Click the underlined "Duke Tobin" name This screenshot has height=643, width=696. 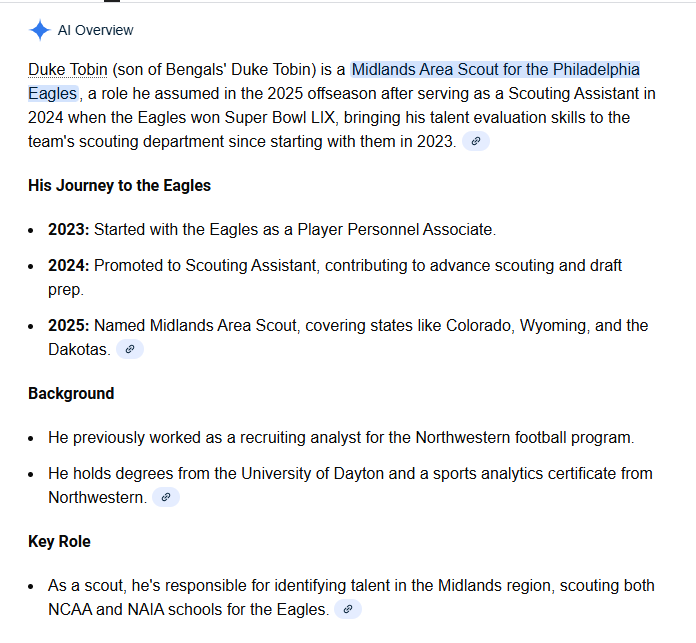tap(67, 70)
